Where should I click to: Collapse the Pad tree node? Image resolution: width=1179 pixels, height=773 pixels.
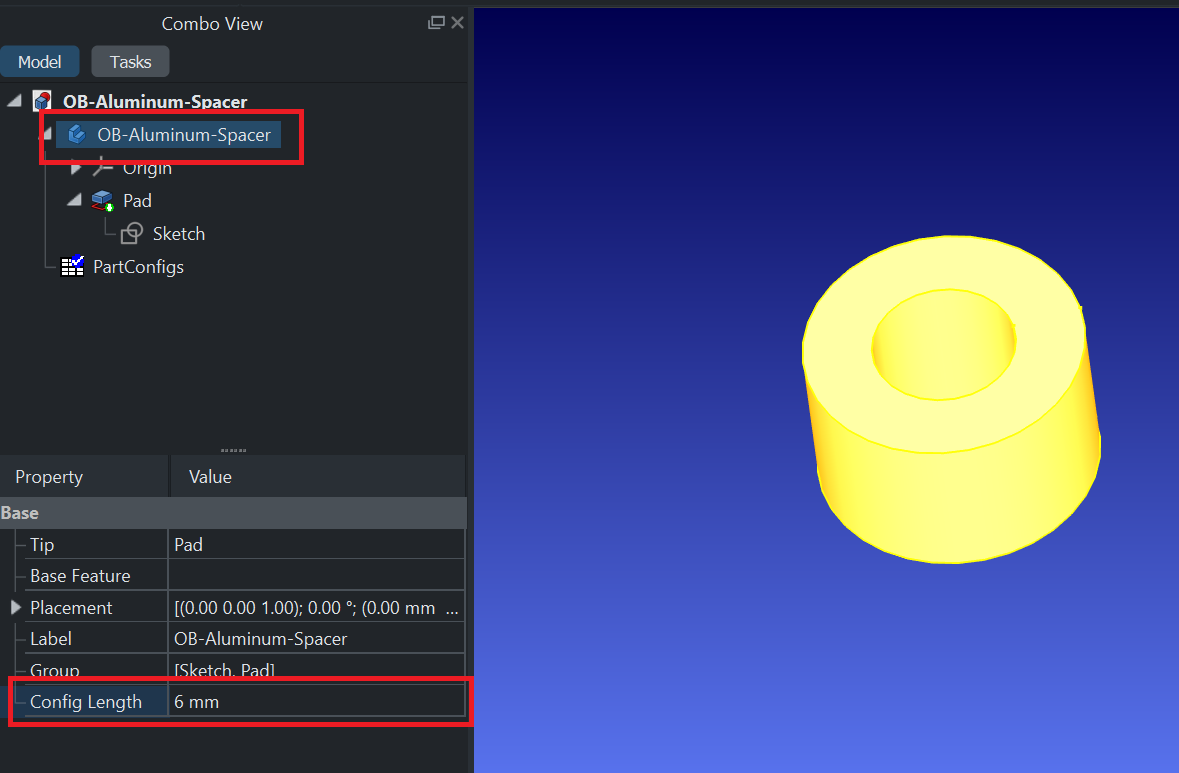point(74,200)
